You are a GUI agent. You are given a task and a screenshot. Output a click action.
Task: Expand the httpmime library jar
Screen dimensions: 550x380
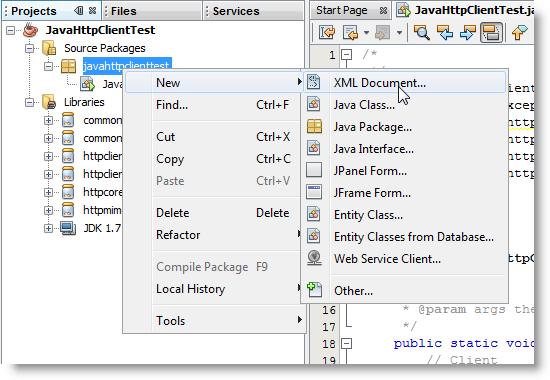pos(48,210)
